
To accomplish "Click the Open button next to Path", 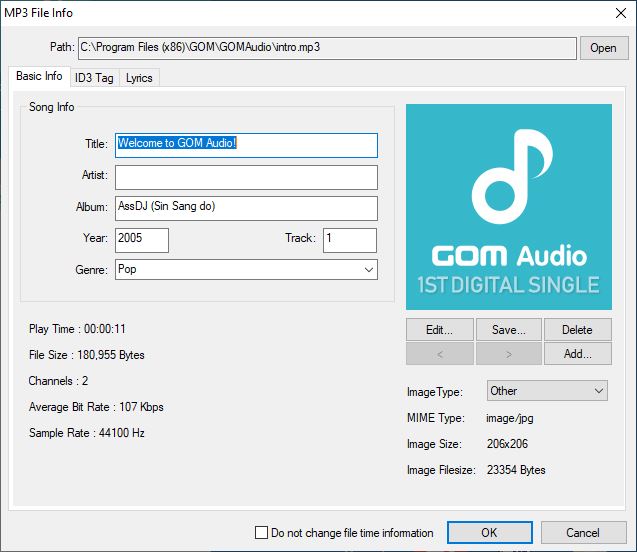I will pyautogui.click(x=604, y=48).
